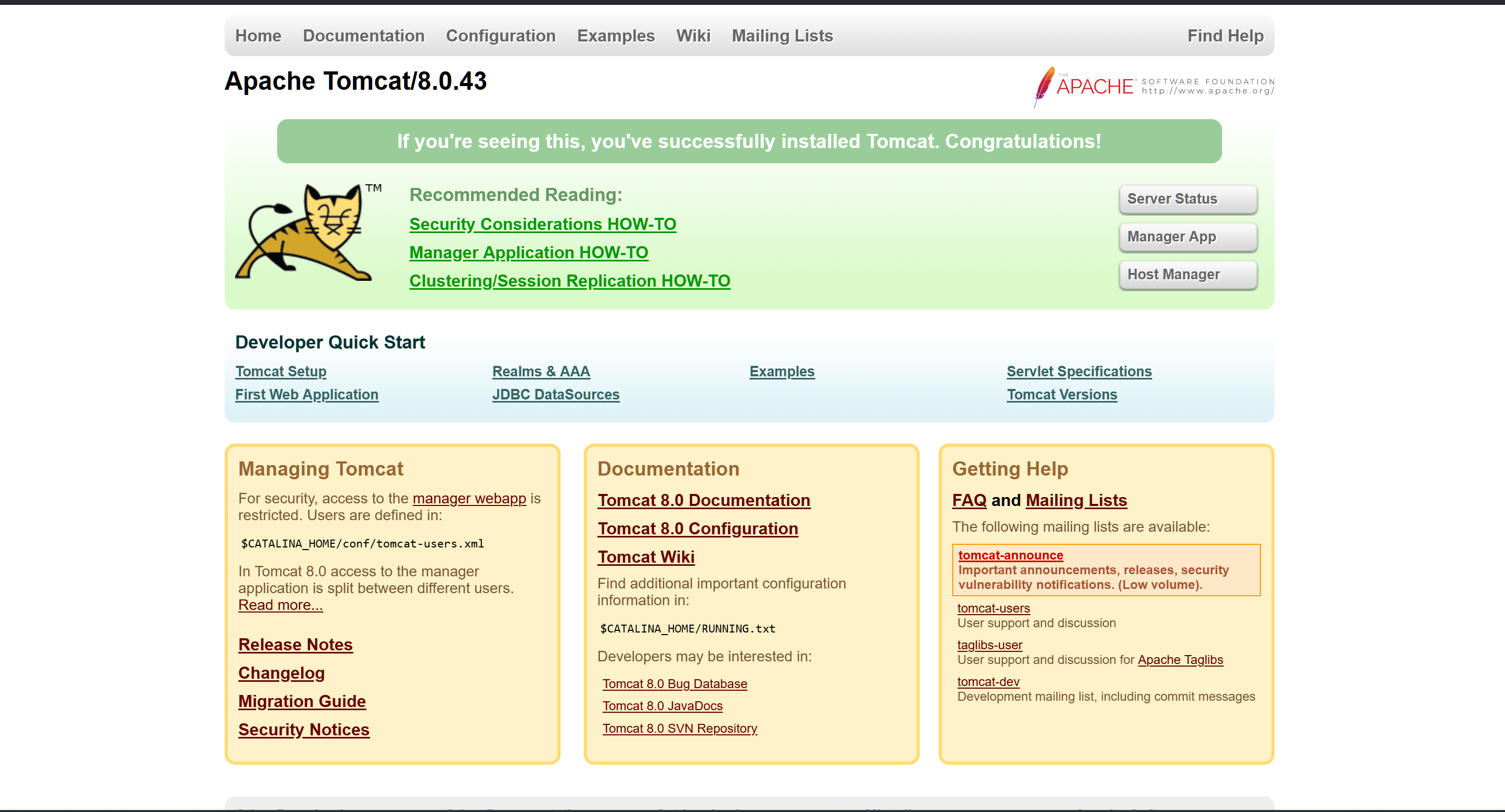Select Configuration in the top navigation bar
This screenshot has width=1505, height=812.
click(501, 36)
